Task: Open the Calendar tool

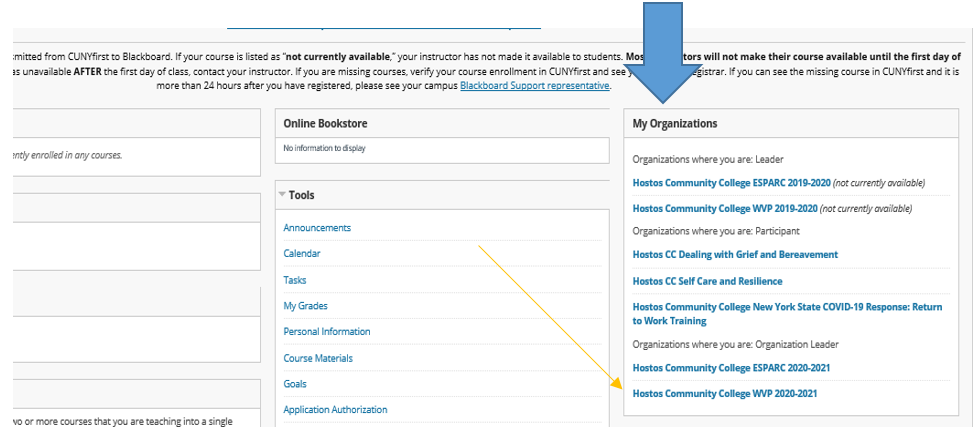Action: (302, 254)
